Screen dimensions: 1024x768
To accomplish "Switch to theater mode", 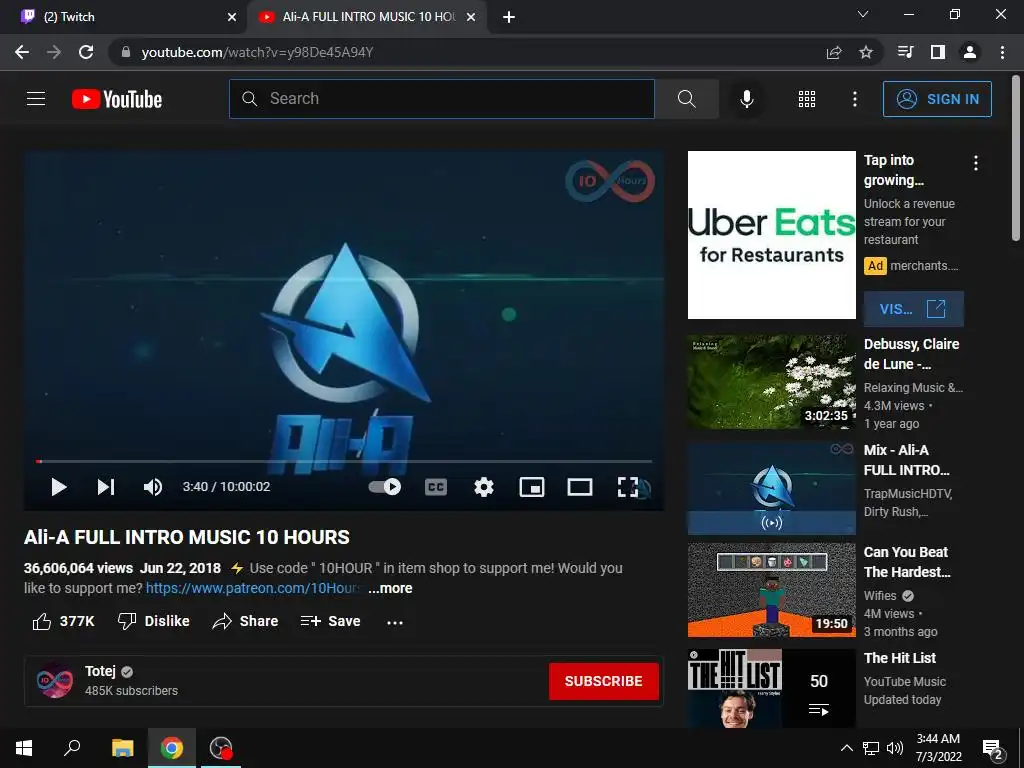I will click(579, 487).
